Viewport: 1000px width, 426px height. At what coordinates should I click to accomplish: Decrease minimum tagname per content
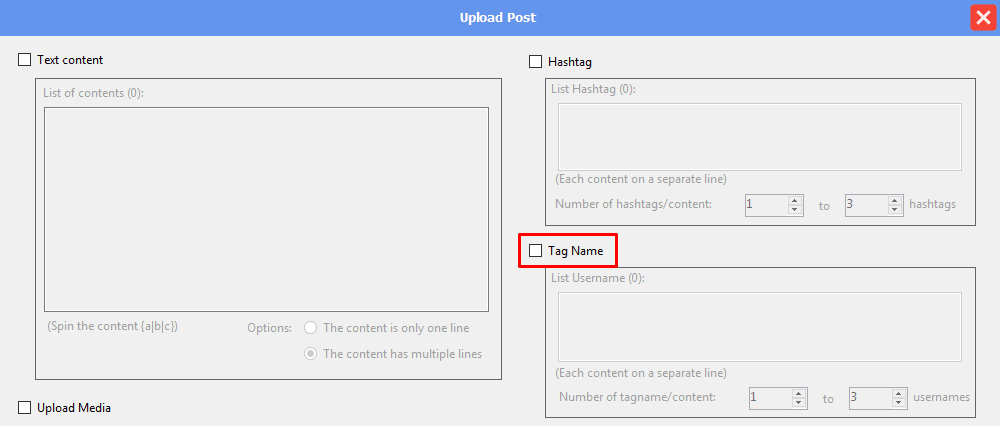point(799,403)
